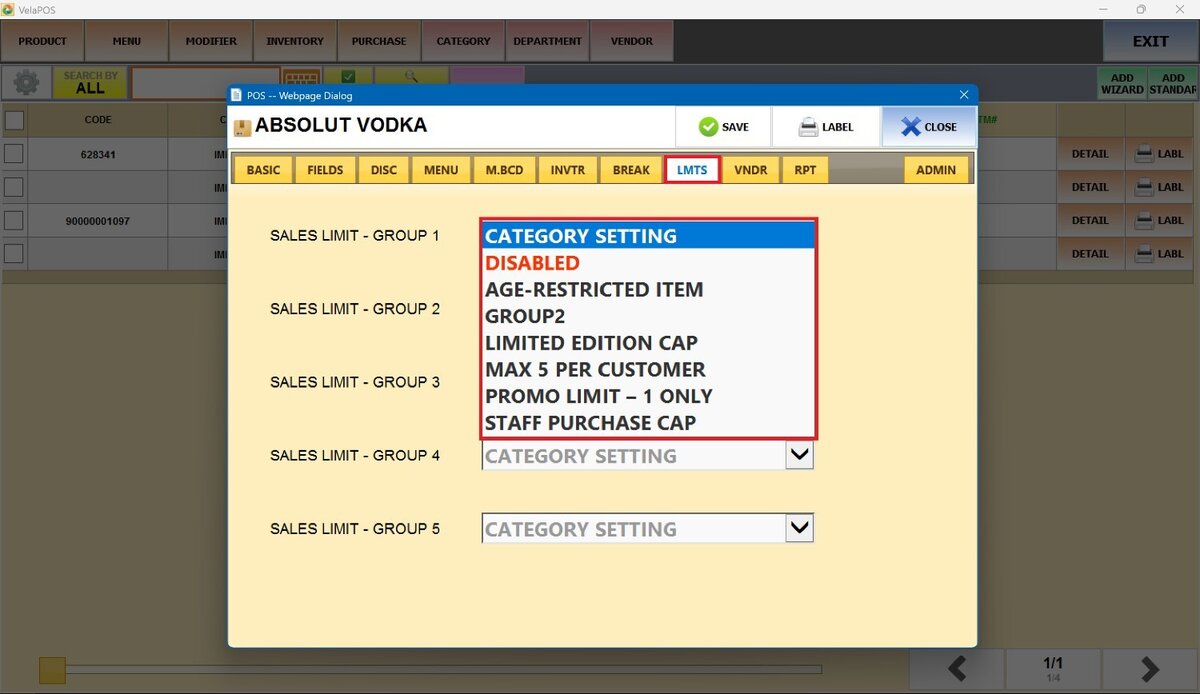
Task: Open the DEPARTMENT section
Action: (x=547, y=41)
